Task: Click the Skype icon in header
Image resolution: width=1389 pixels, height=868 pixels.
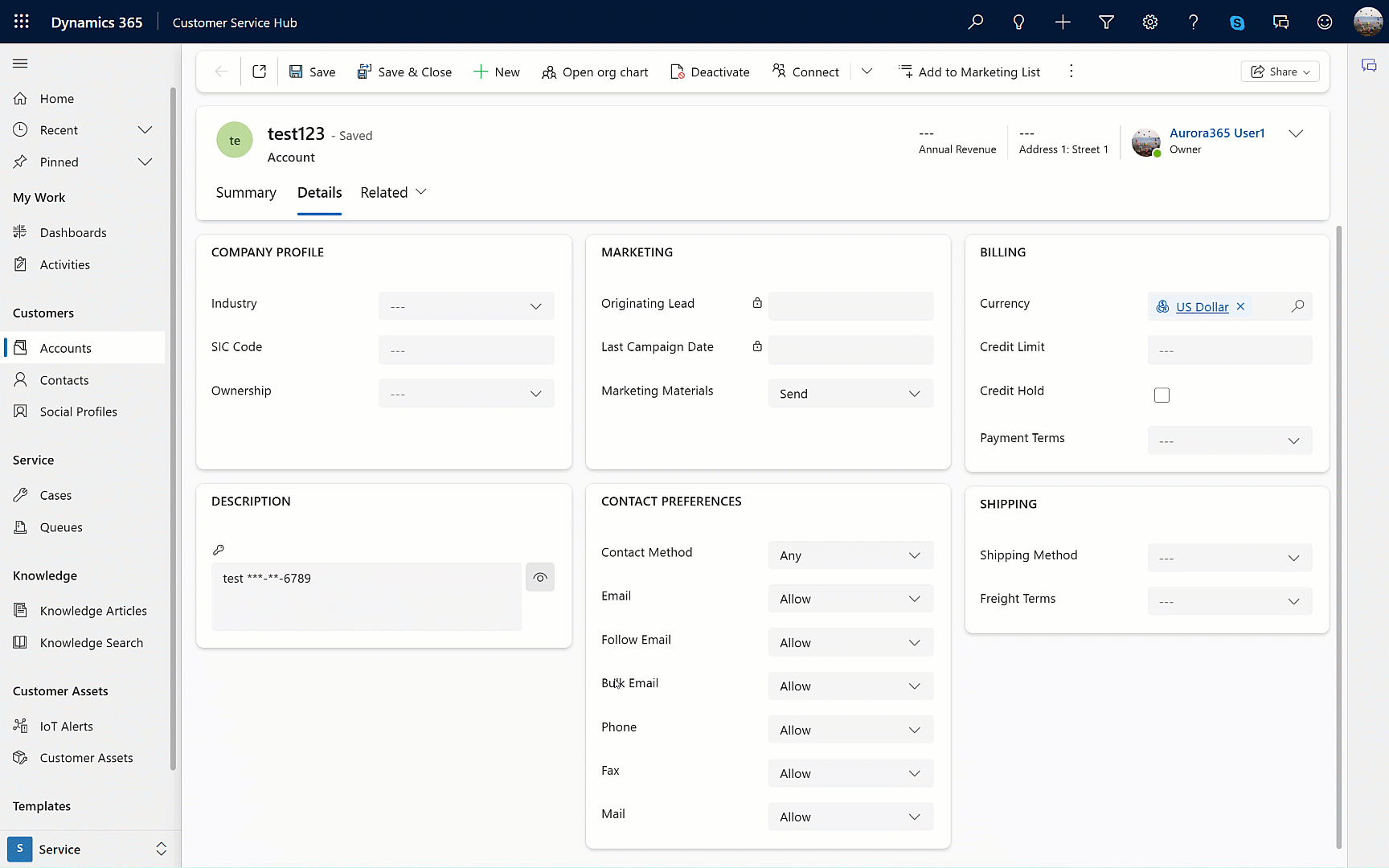Action: coord(1237,23)
